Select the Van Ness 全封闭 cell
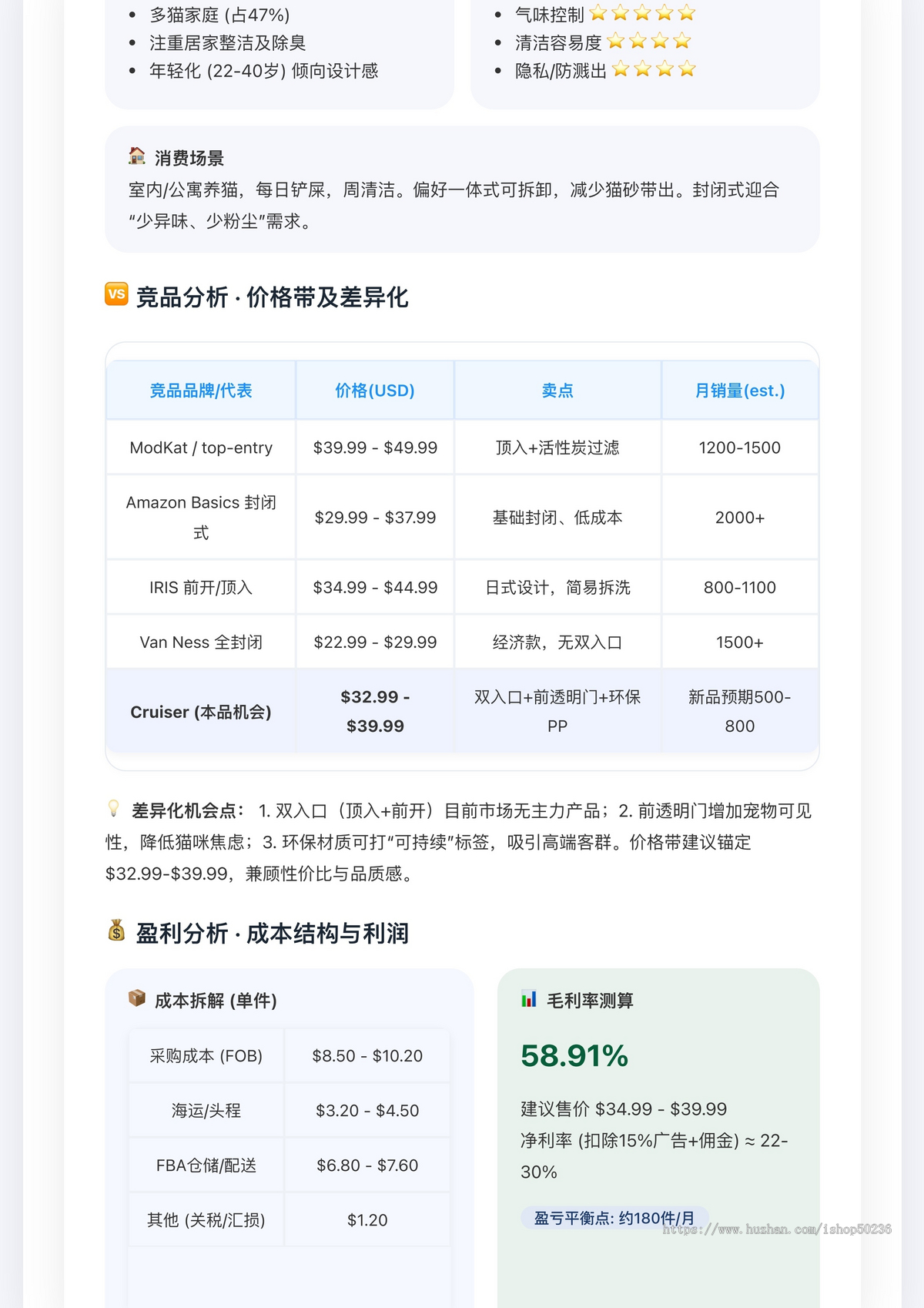Screen dimensions: 924x1308 click(x=201, y=642)
